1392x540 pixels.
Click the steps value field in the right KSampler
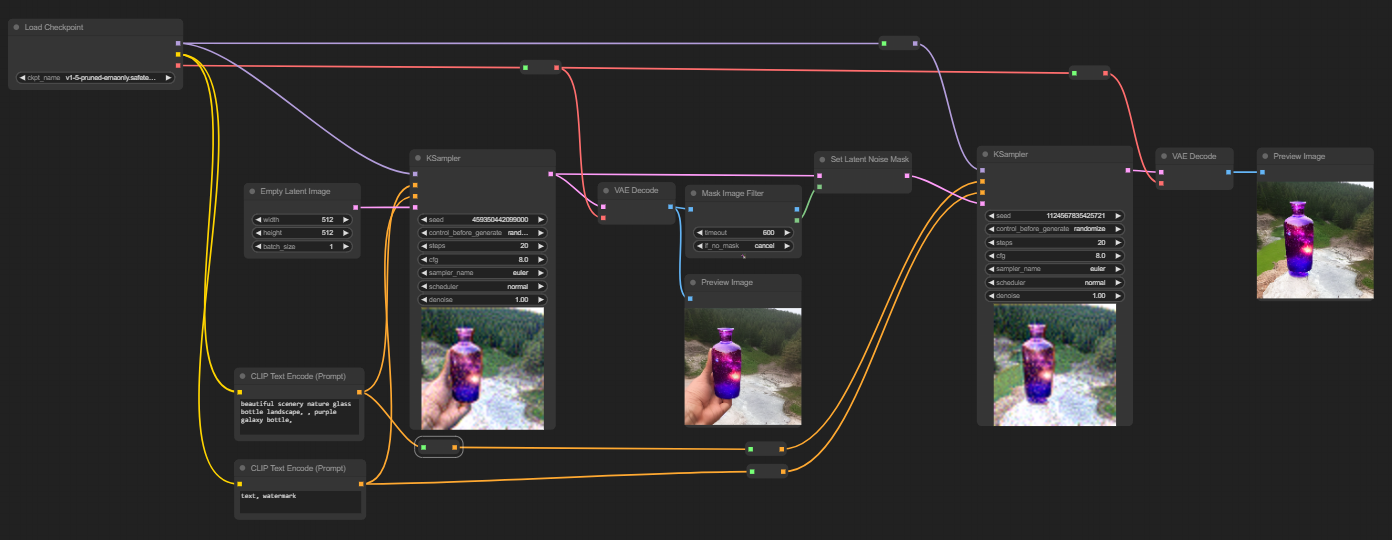pos(1054,242)
